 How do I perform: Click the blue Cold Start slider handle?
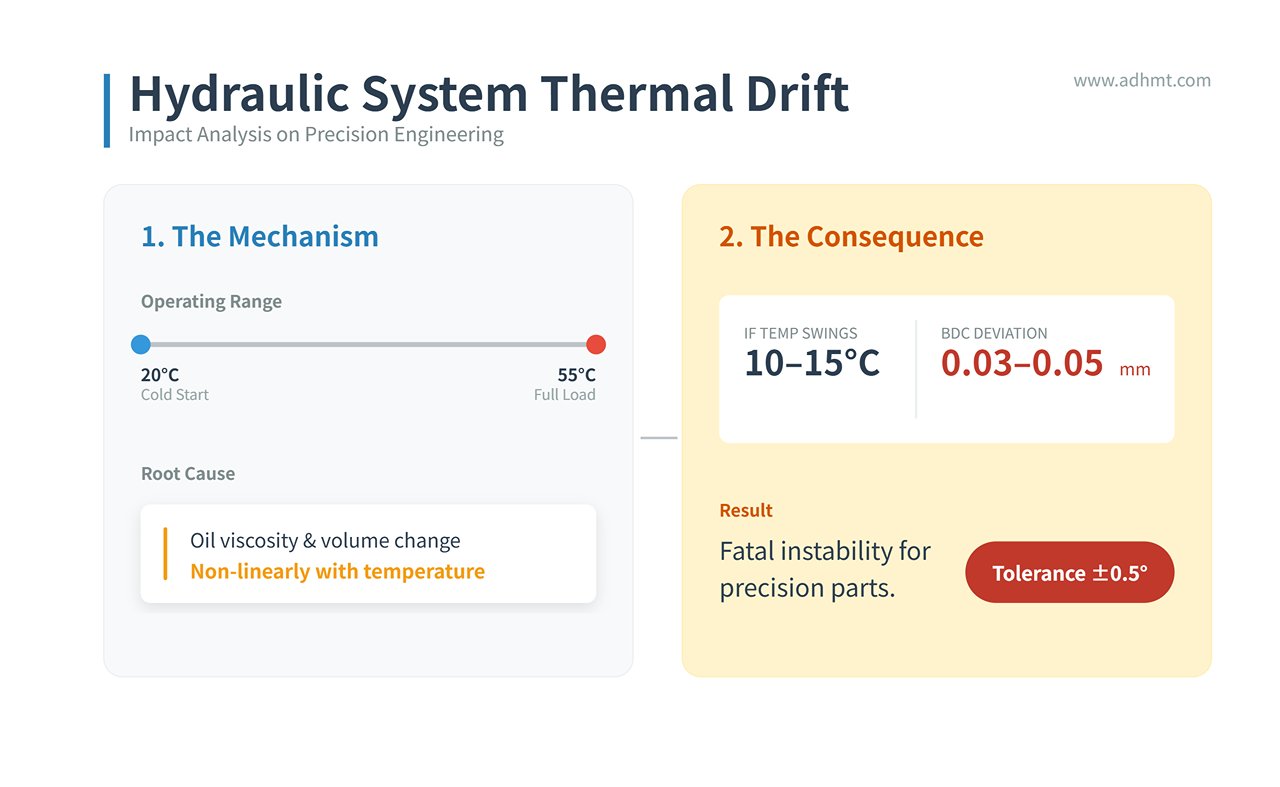tap(141, 345)
